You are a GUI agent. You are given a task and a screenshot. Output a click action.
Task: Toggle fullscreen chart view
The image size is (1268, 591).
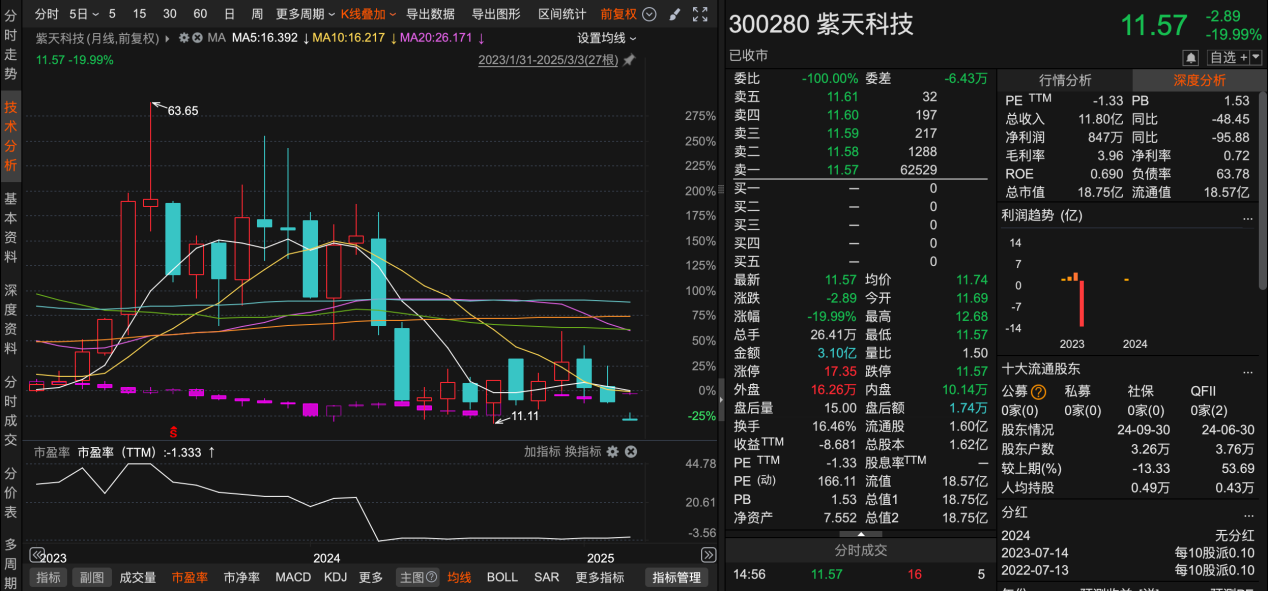(700, 14)
